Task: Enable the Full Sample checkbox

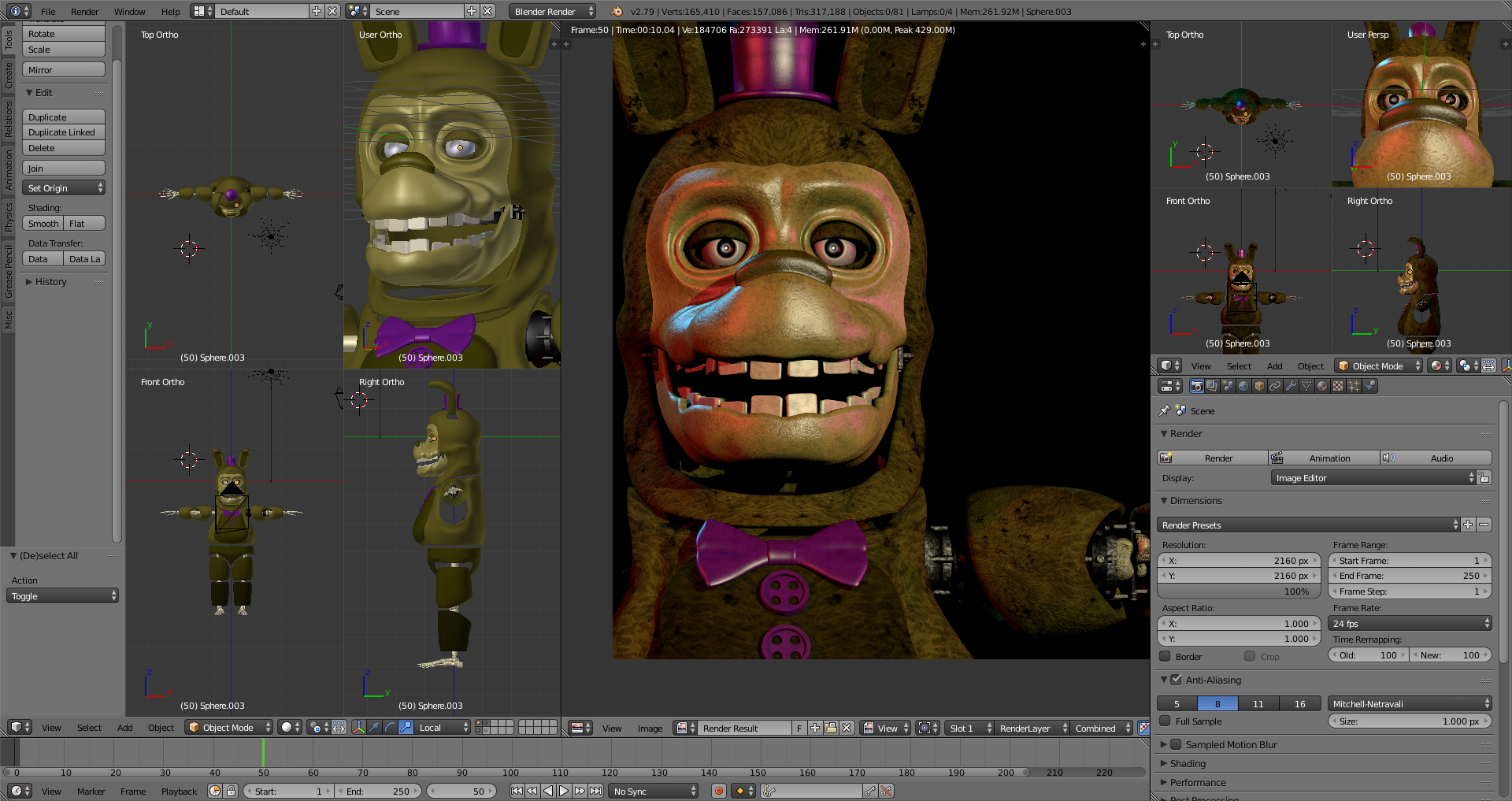Action: [1165, 721]
